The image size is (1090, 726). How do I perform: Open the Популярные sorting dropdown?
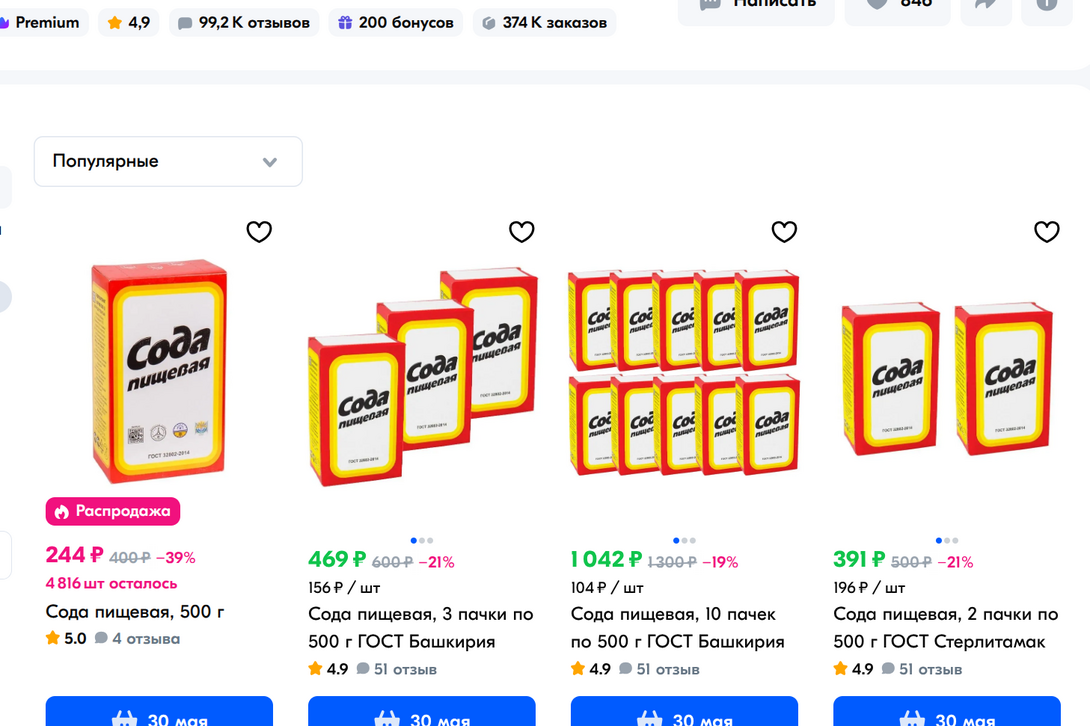pyautogui.click(x=168, y=161)
